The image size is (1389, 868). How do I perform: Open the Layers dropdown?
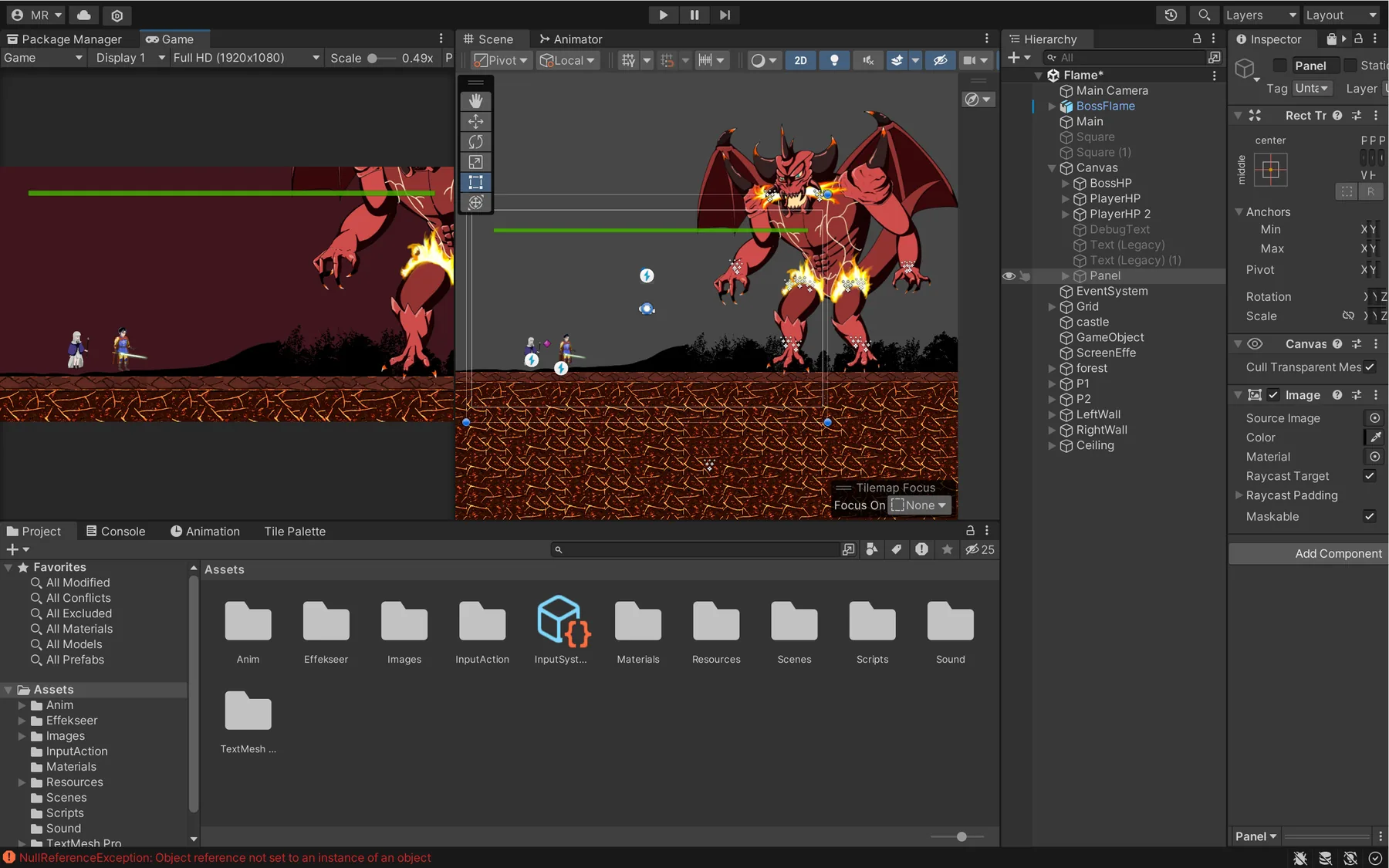click(1261, 15)
